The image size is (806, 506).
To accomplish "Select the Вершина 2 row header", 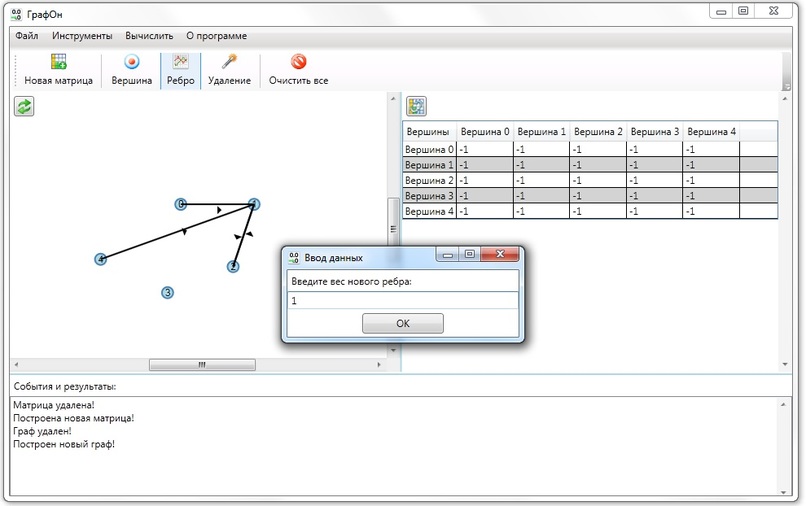I will (x=429, y=180).
